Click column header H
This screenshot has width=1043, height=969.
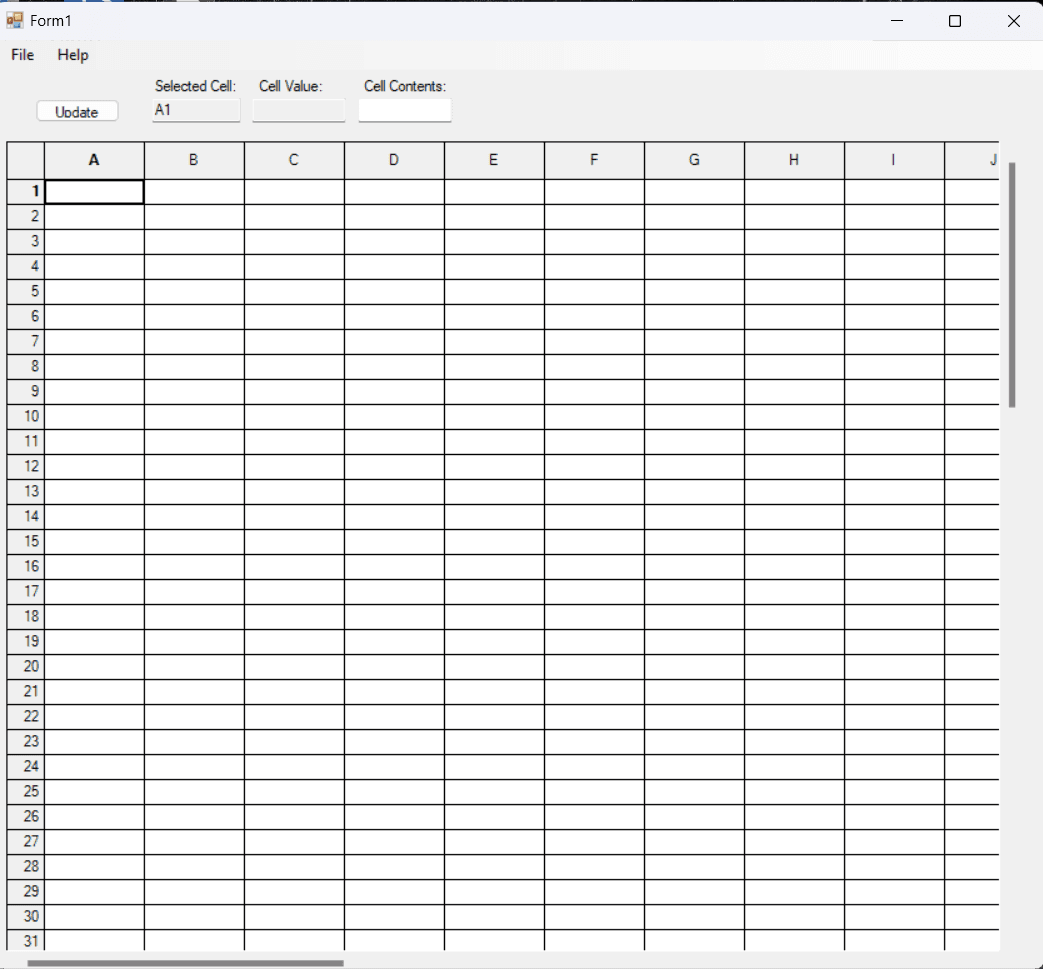coord(794,160)
